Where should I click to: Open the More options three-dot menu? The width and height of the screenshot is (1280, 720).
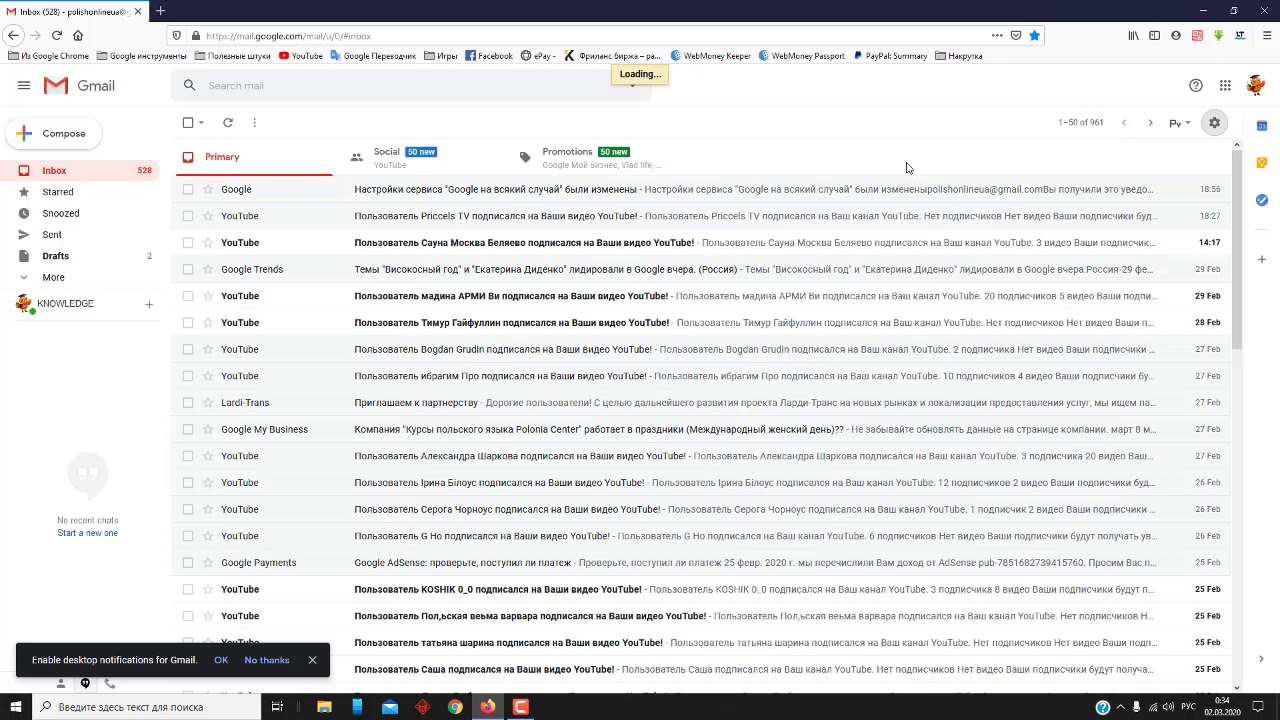click(x=254, y=123)
